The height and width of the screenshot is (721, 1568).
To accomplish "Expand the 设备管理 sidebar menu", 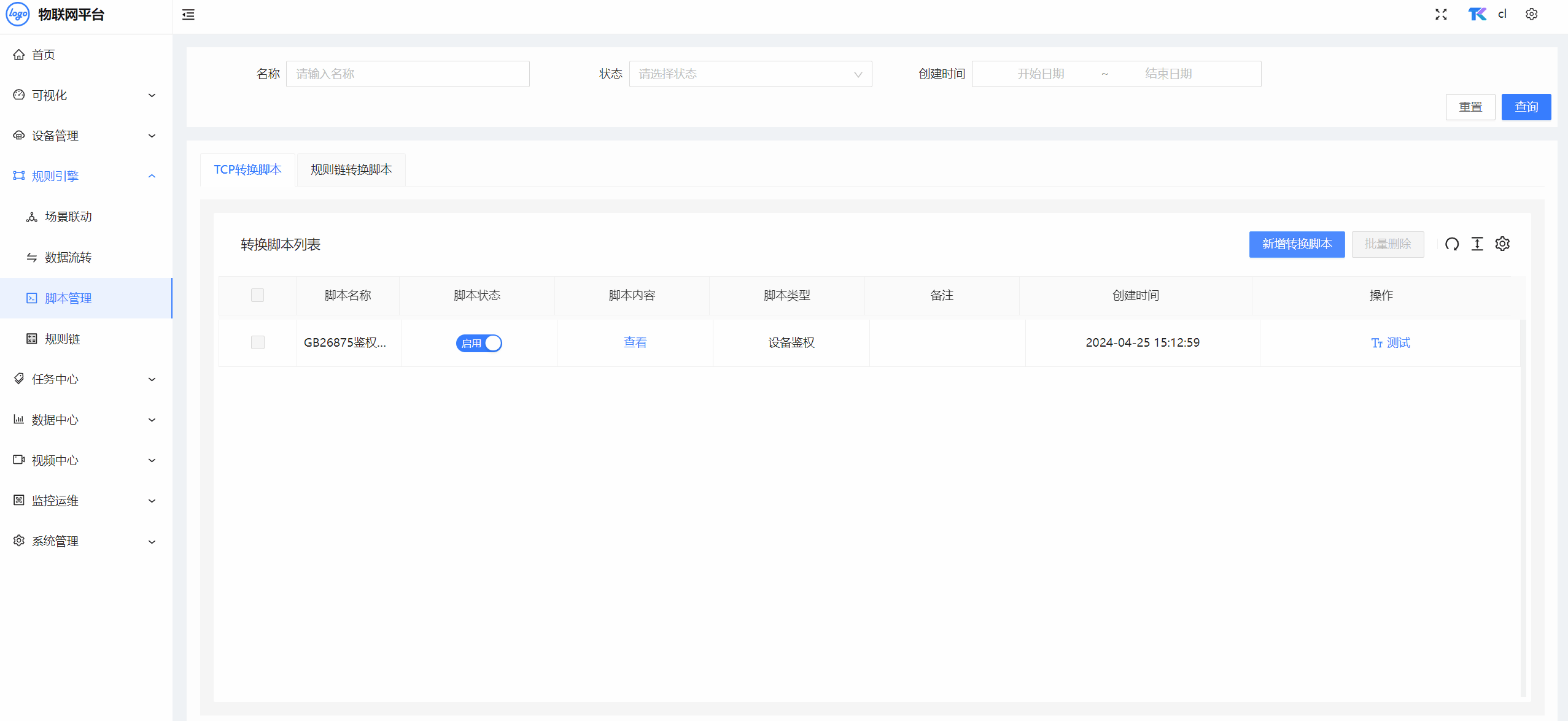I will tap(85, 136).
